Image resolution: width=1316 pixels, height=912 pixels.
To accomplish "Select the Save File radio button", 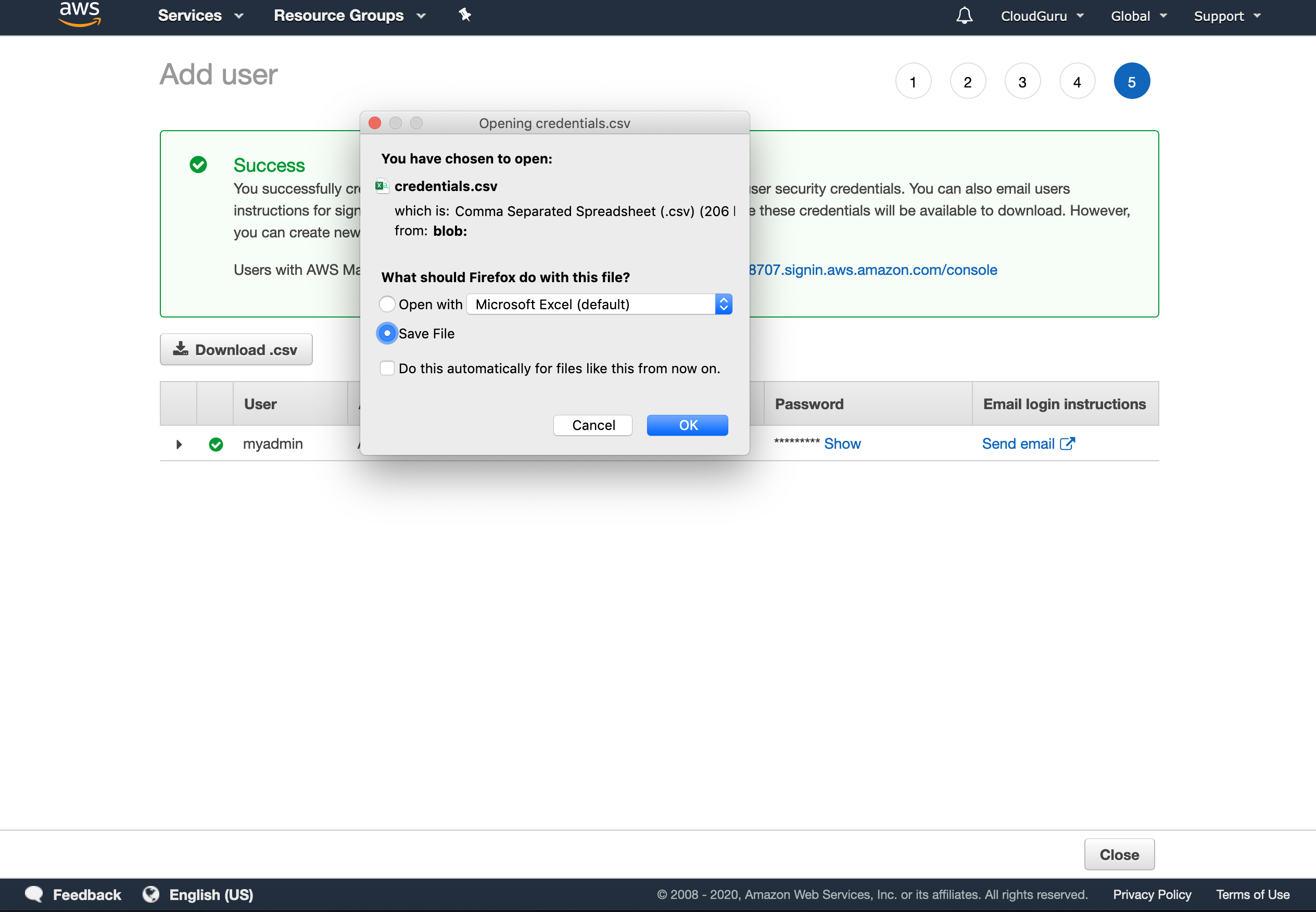I will pos(387,333).
